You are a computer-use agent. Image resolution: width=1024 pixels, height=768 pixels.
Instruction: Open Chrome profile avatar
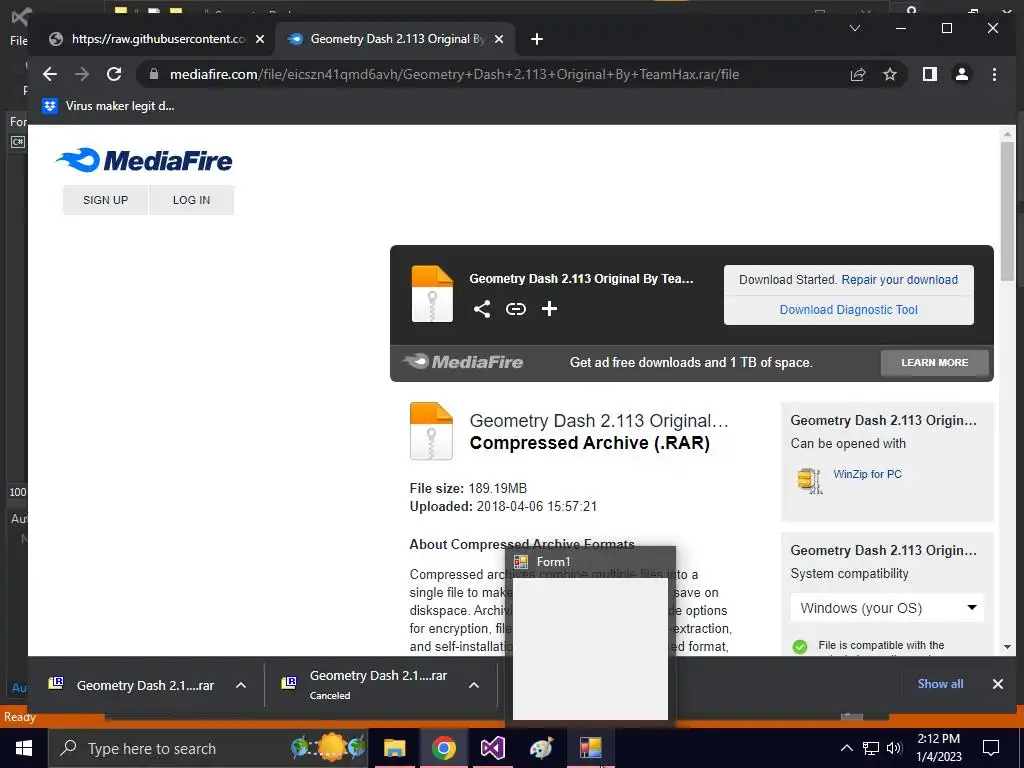(x=962, y=74)
